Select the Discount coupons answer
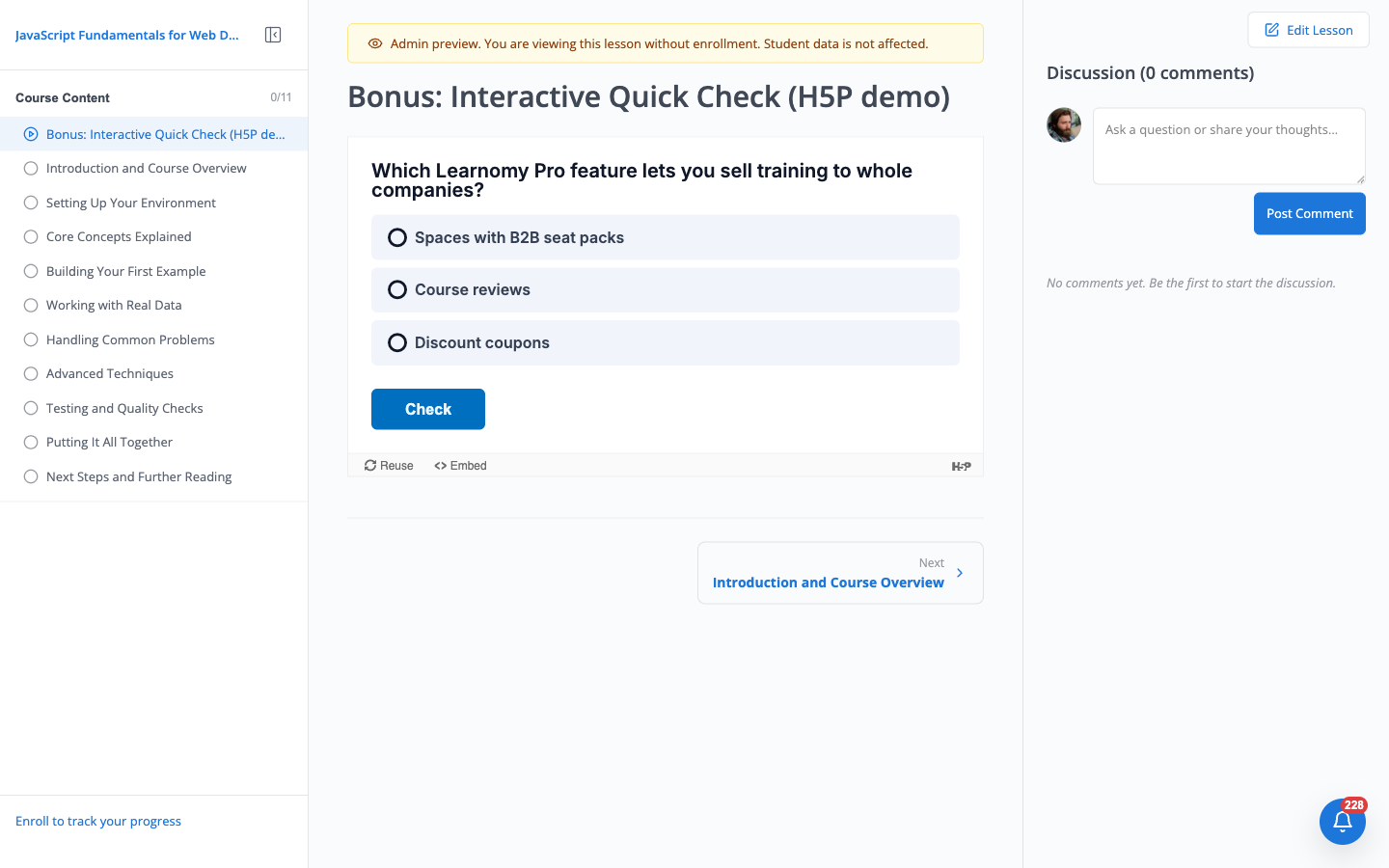1389x868 pixels. tap(666, 342)
